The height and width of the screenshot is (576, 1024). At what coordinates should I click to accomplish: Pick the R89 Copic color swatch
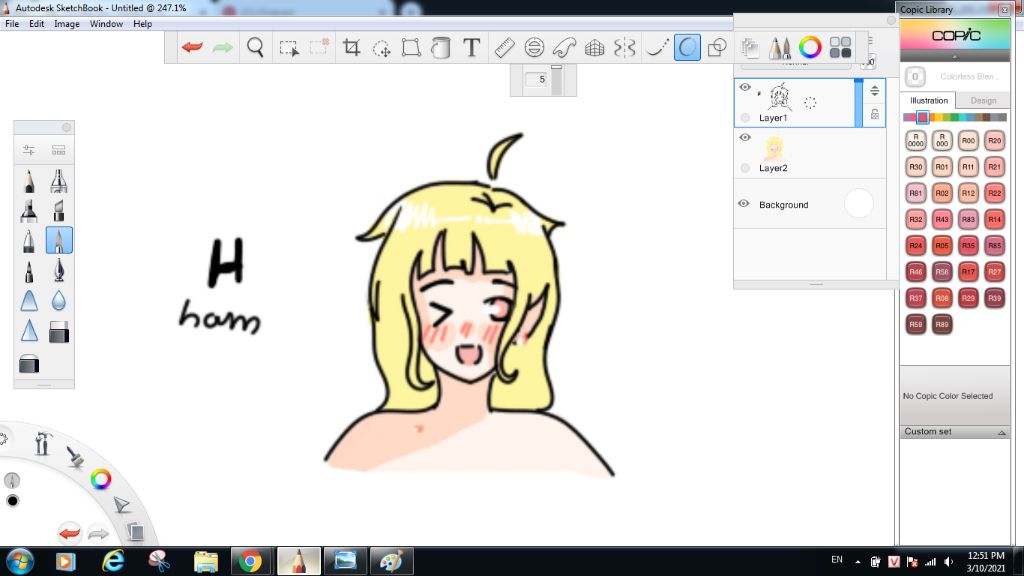point(942,324)
